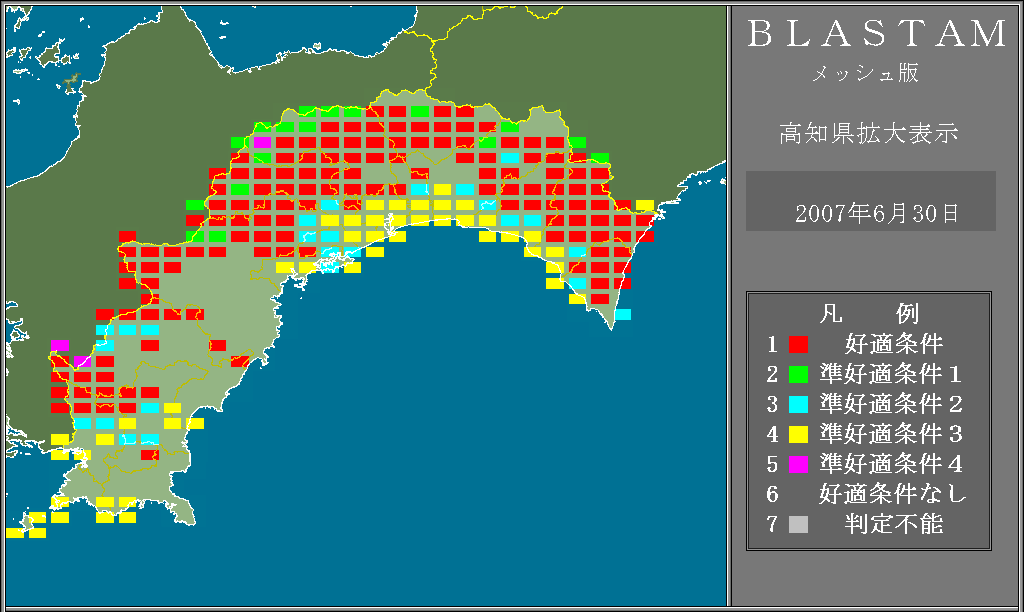
Task: Click the 判定不能 legend label
Action: 893,524
